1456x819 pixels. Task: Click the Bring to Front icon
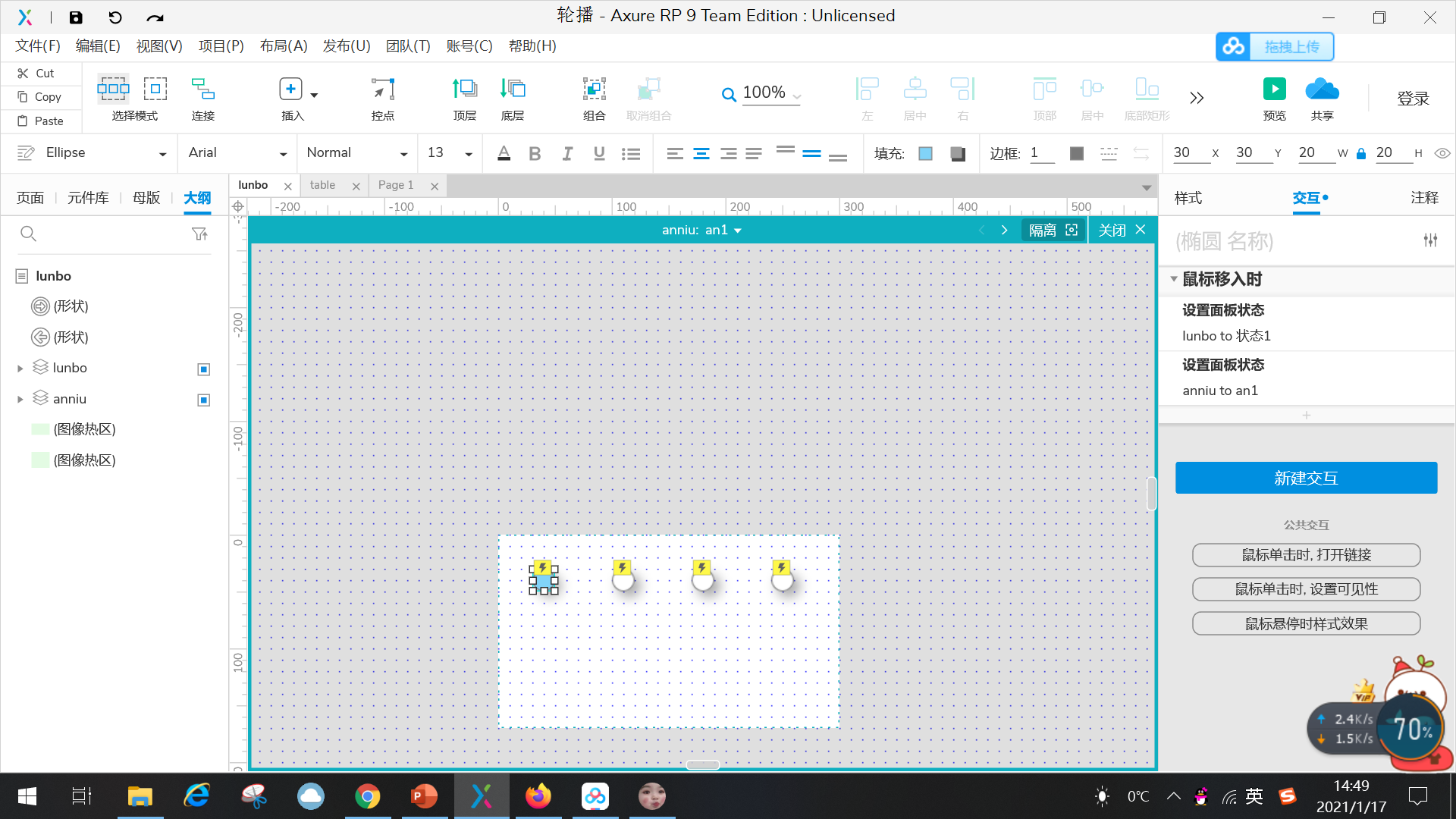tap(464, 89)
